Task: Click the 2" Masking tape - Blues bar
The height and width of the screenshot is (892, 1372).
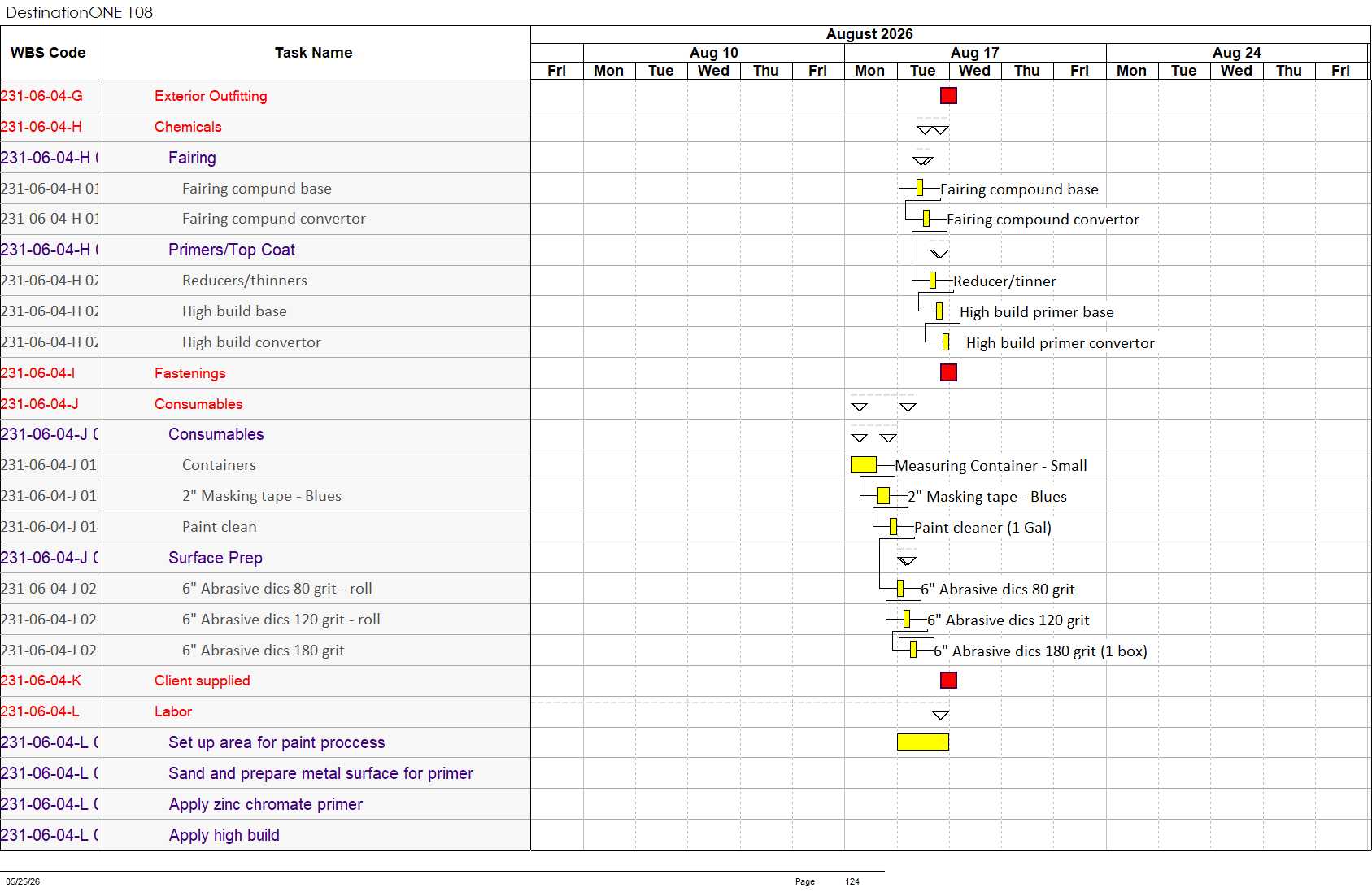Action: (883, 495)
